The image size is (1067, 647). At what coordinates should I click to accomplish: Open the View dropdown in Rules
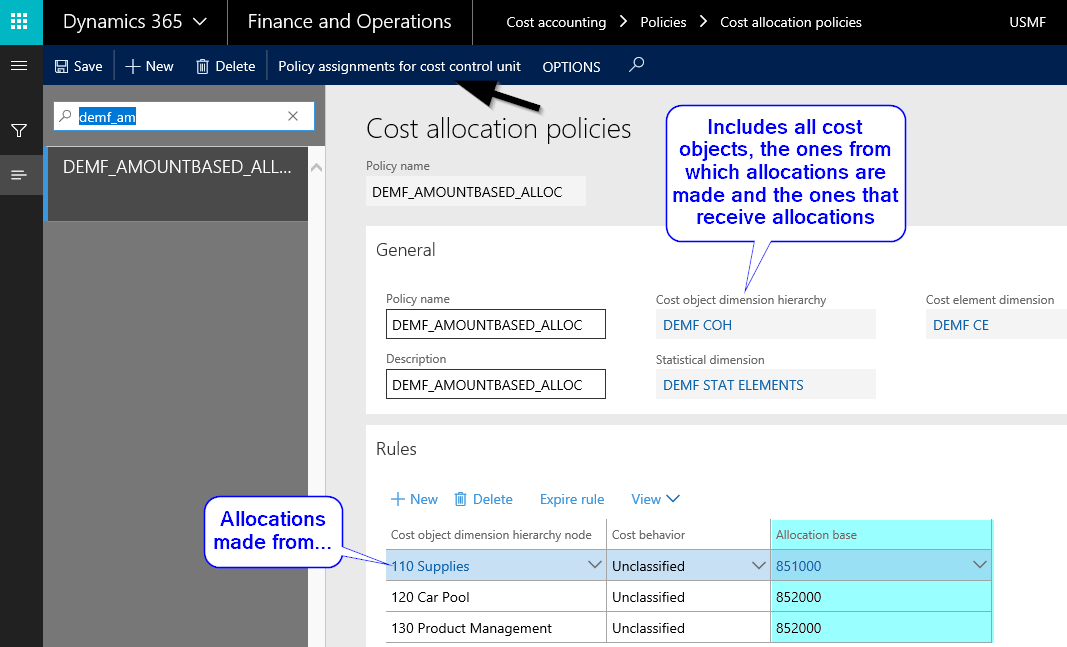(x=655, y=499)
